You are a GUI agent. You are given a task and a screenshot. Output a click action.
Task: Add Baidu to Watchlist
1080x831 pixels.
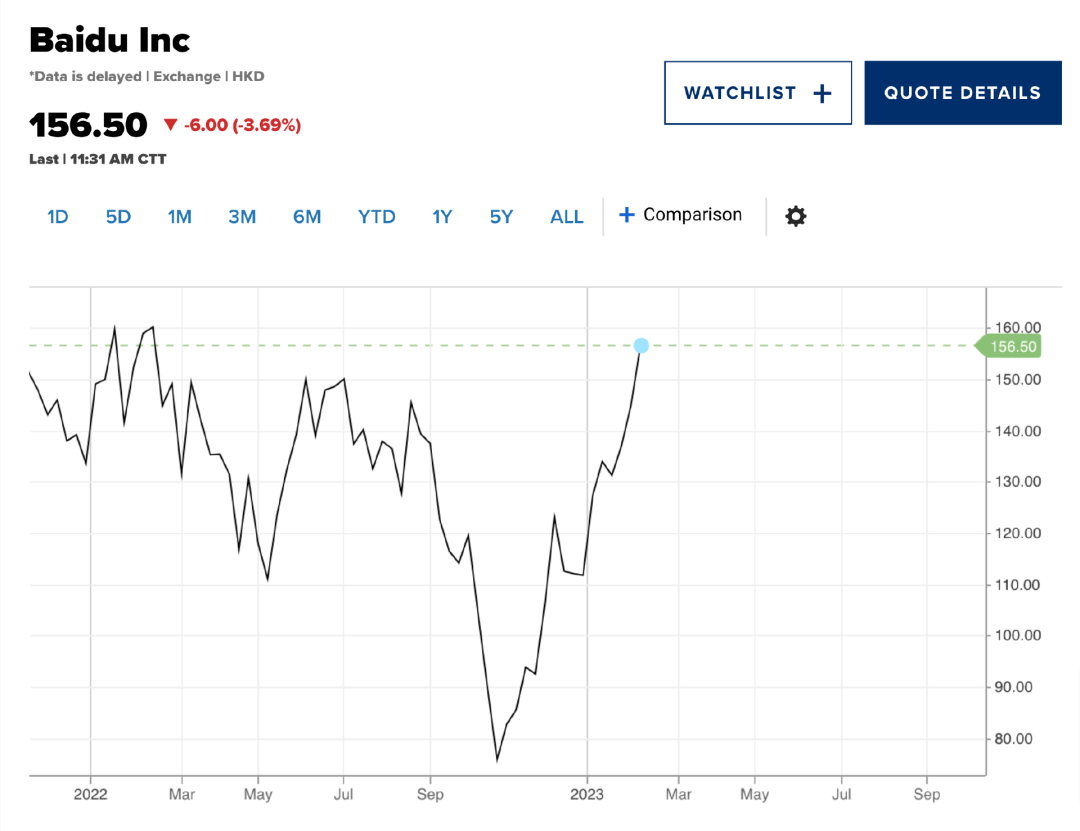[x=757, y=93]
